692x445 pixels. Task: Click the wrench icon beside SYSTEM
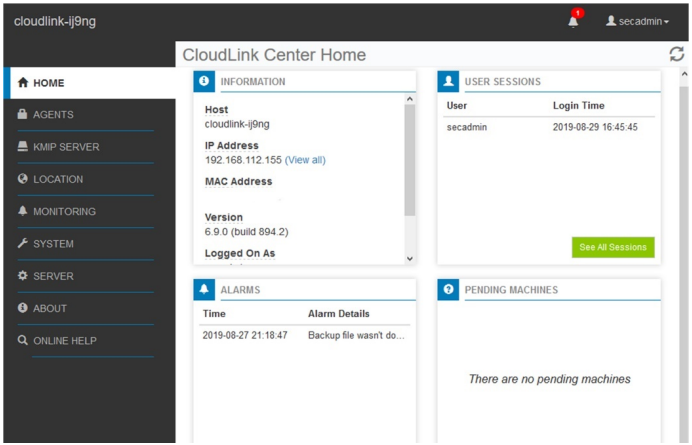23,243
